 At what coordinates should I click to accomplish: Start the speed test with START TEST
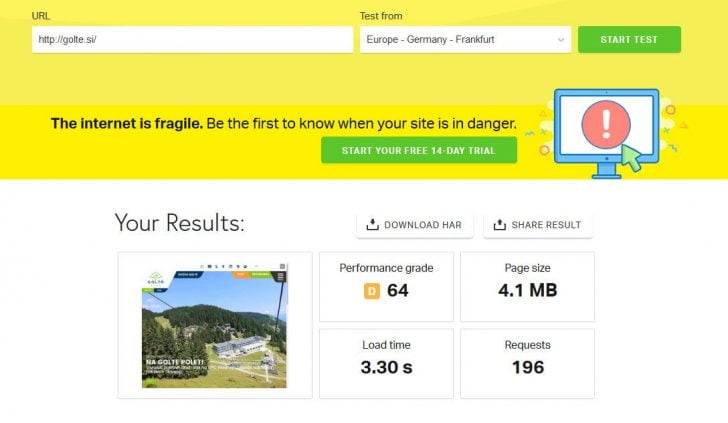pyautogui.click(x=629, y=39)
